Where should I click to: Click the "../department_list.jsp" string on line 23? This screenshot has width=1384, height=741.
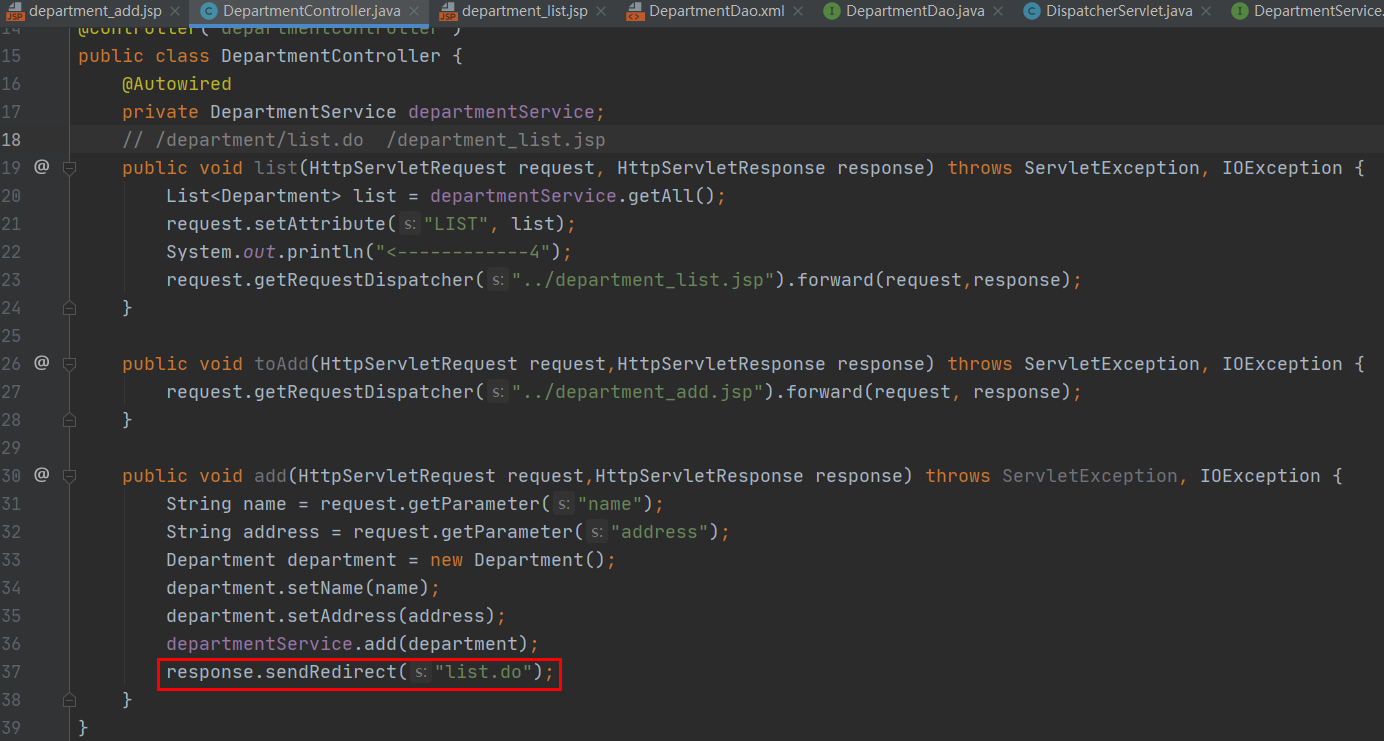point(644,280)
